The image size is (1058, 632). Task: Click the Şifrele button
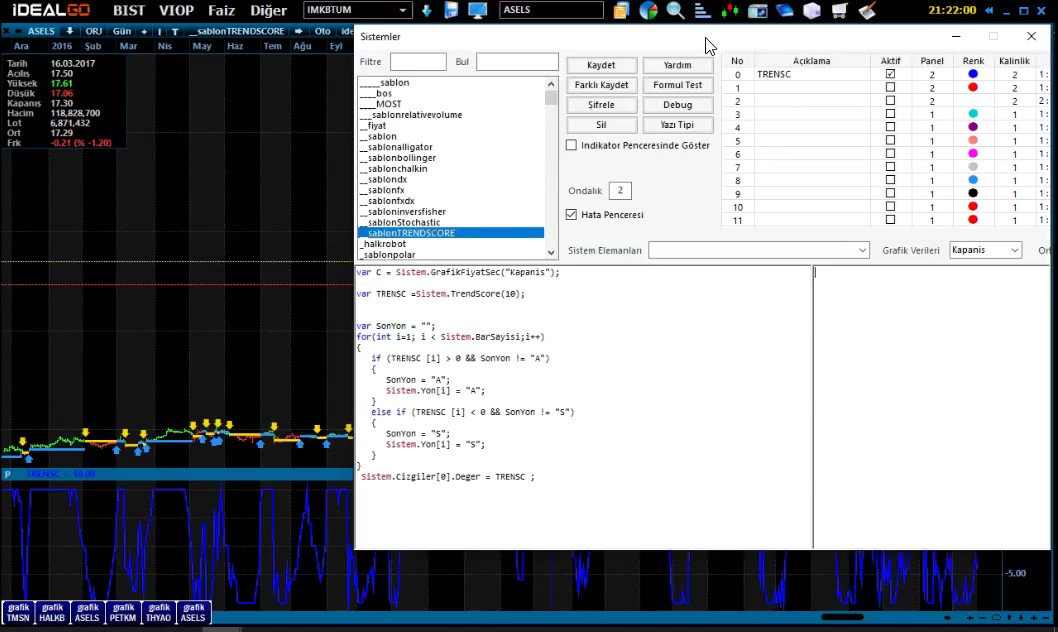(x=601, y=105)
